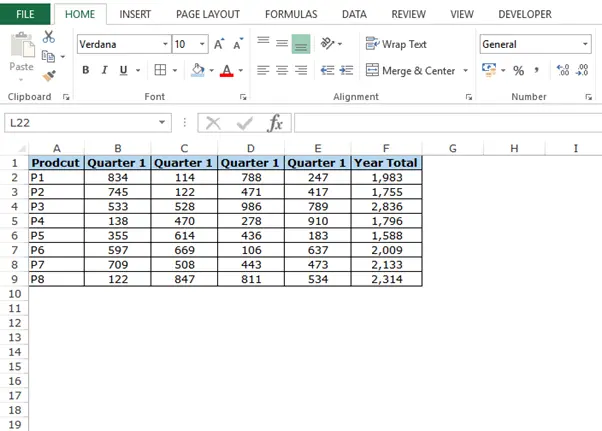
Task: Expand the Font Color dropdown arrow
Action: [241, 70]
